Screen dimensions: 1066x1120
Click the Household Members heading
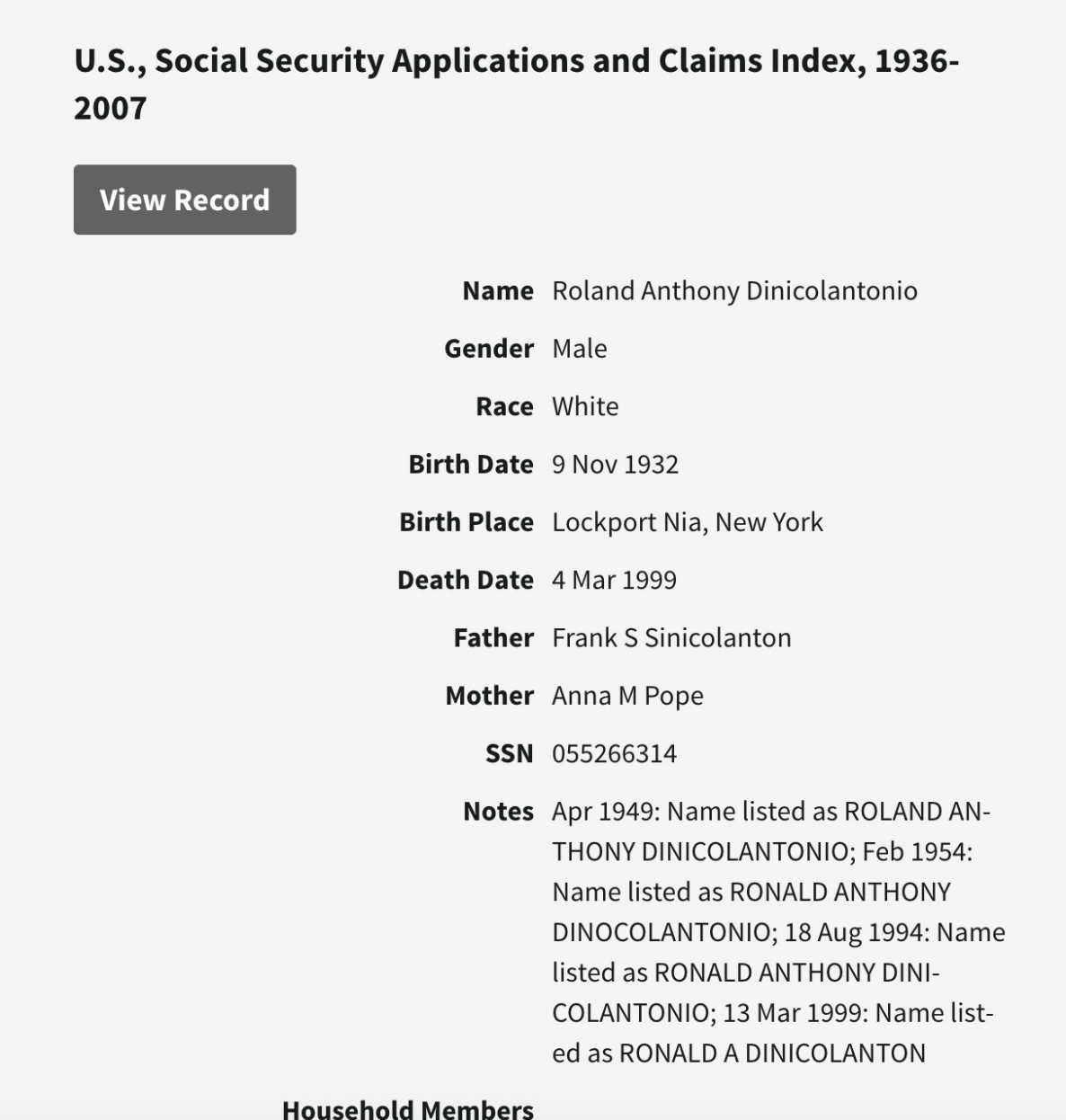point(408,1109)
